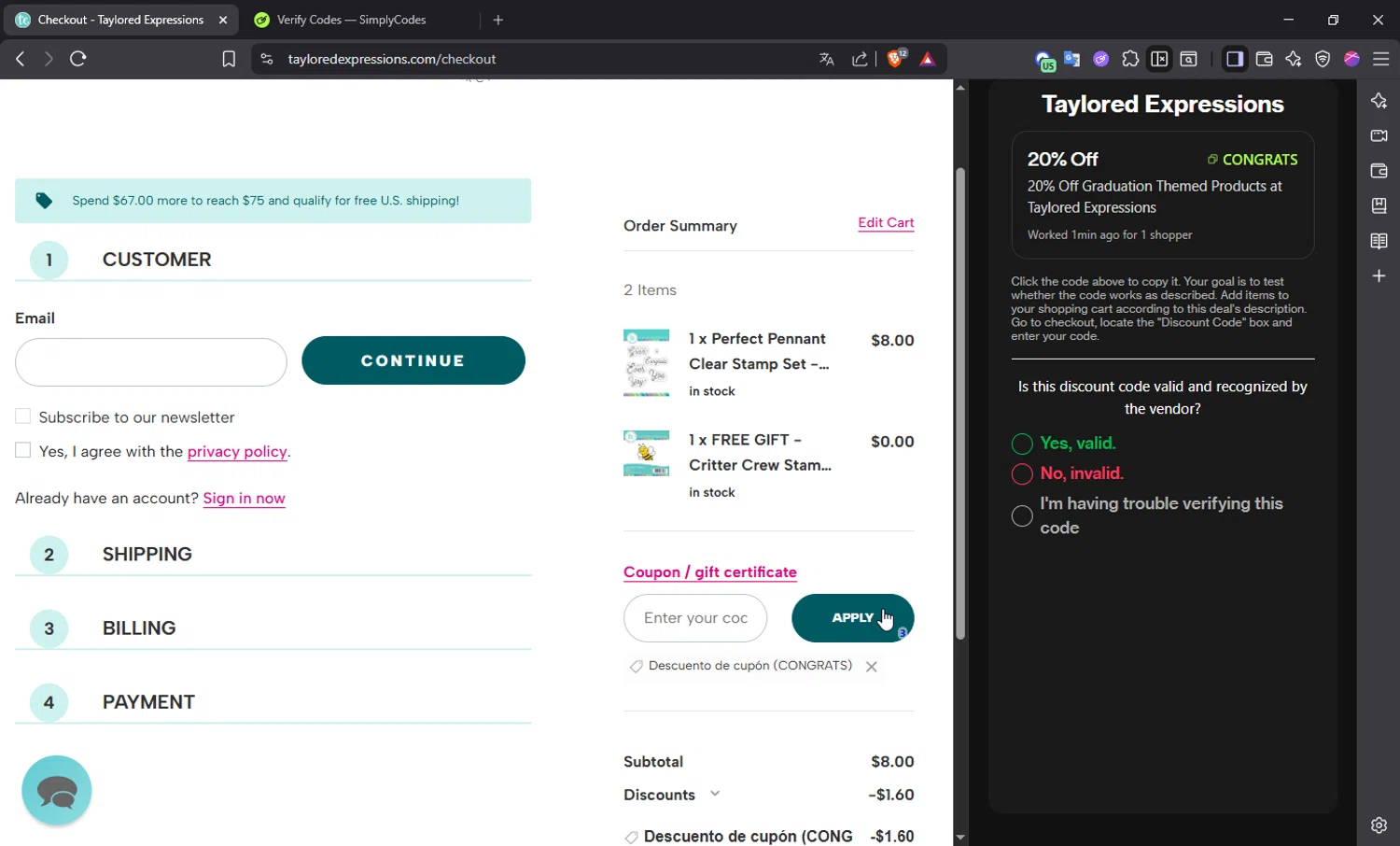
Task: Select the 'Yes, valid.' radio option
Action: [x=1022, y=444]
